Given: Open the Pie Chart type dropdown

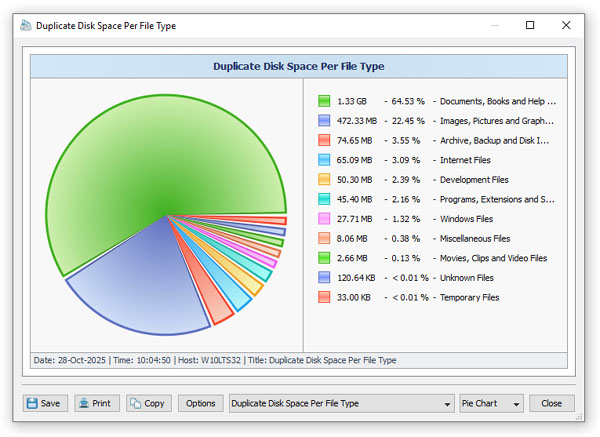Looking at the screenshot, I should (x=491, y=403).
